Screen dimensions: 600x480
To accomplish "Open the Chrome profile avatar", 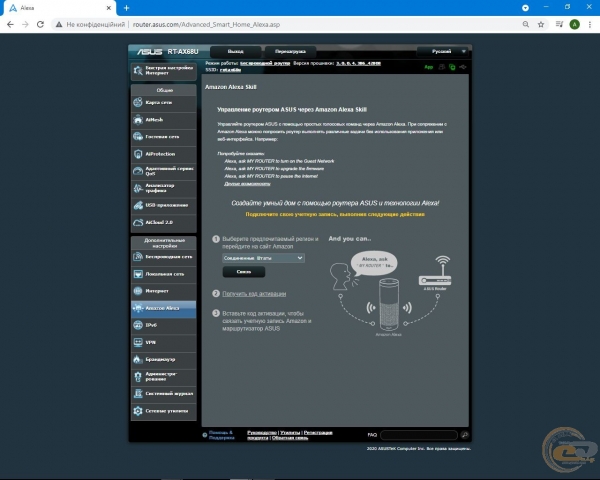I will coord(574,24).
